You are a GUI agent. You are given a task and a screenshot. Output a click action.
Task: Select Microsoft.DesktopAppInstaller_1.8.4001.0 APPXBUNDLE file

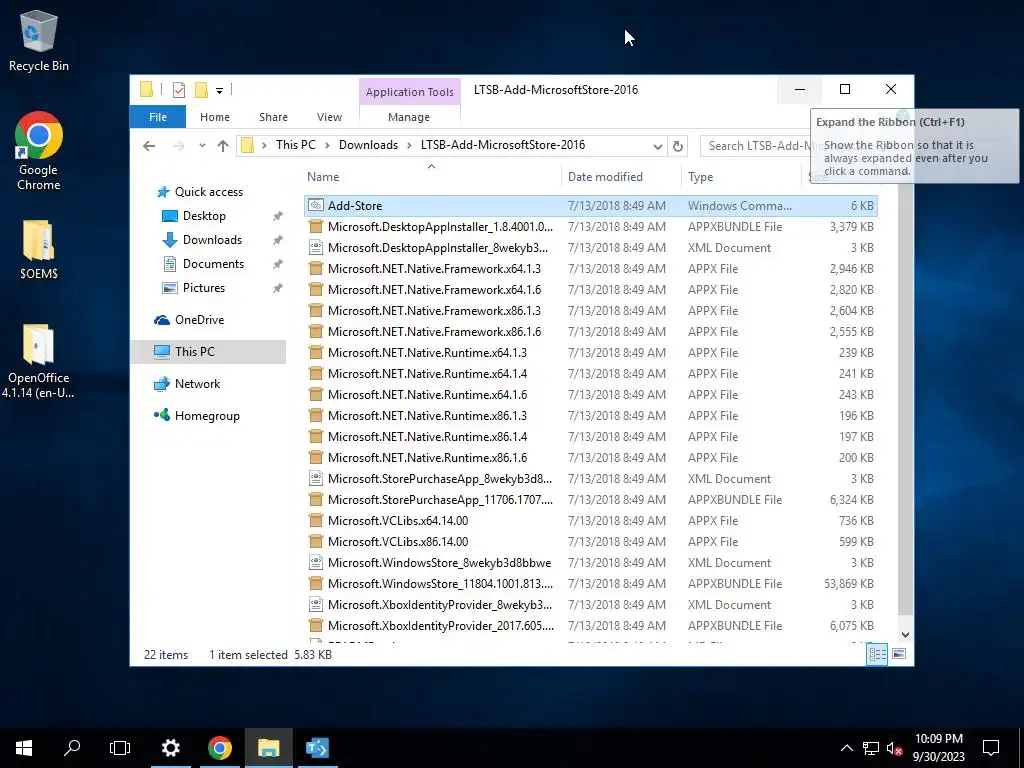coord(591,227)
